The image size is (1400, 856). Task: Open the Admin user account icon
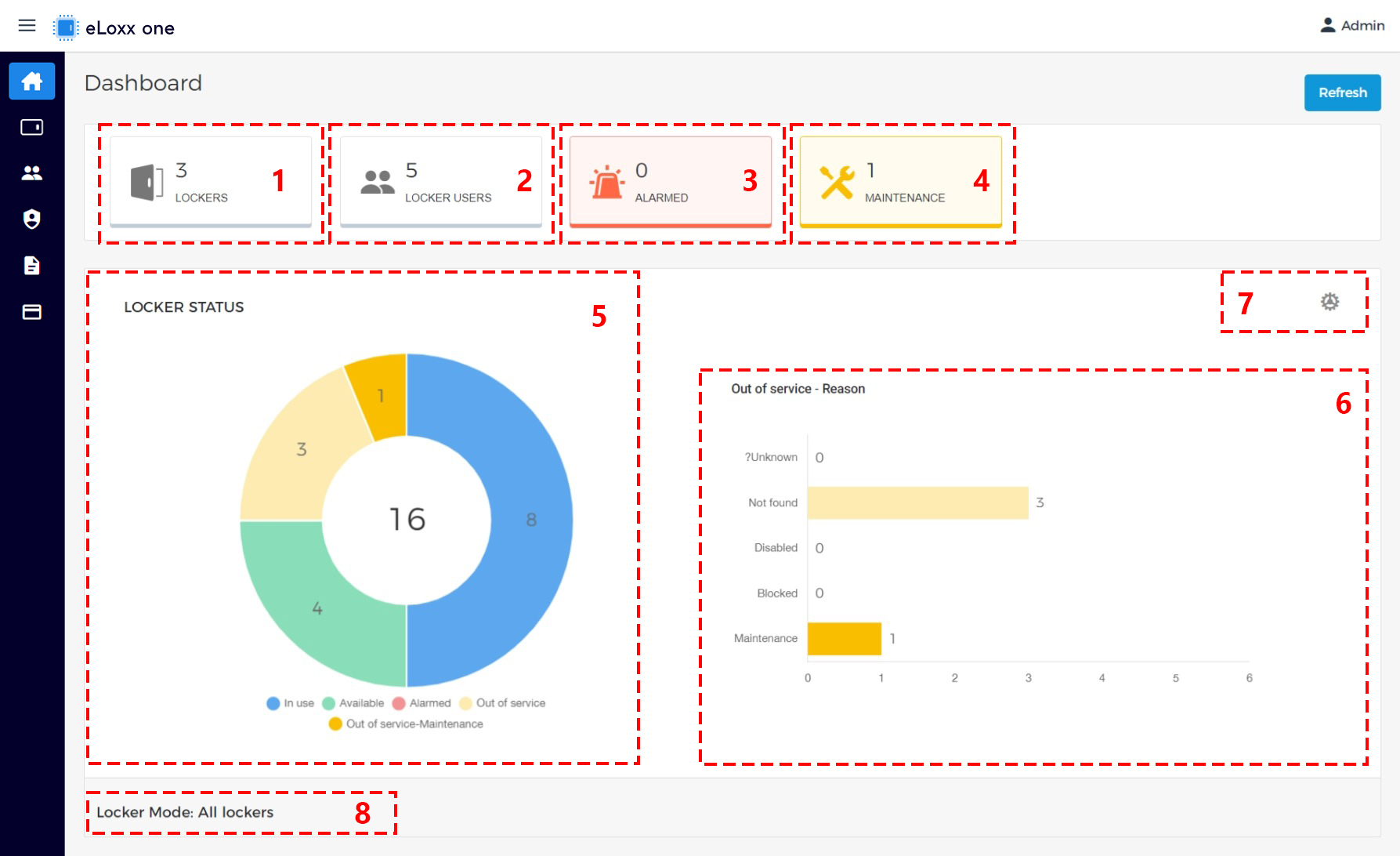1328,25
